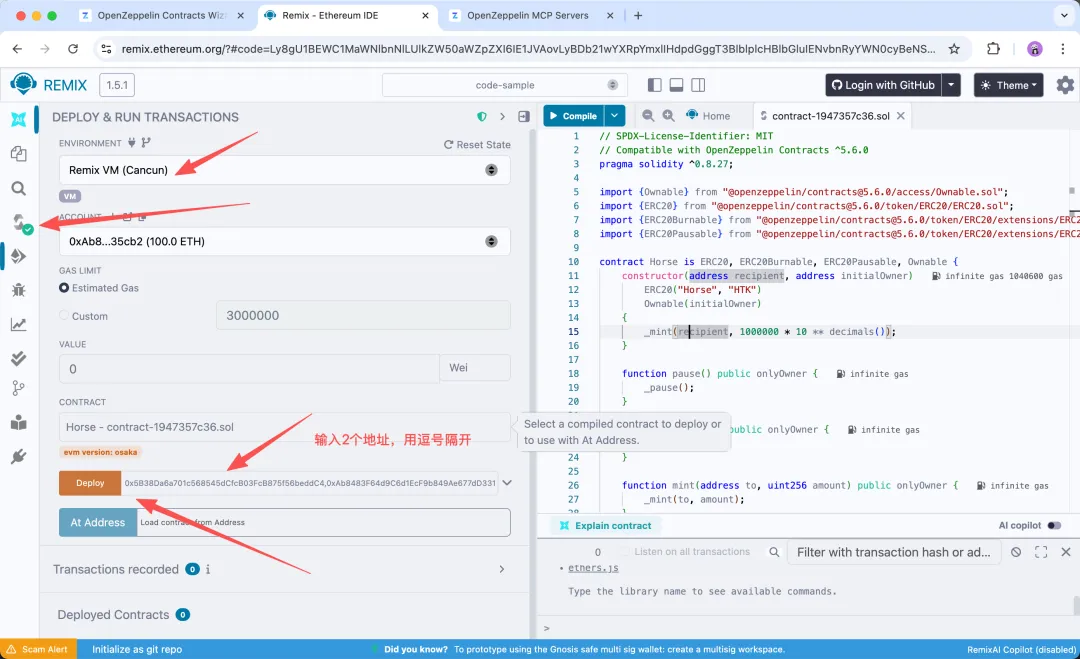Image resolution: width=1080 pixels, height=659 pixels.
Task: Open the Debugger bug icon in sidebar
Action: point(19,290)
